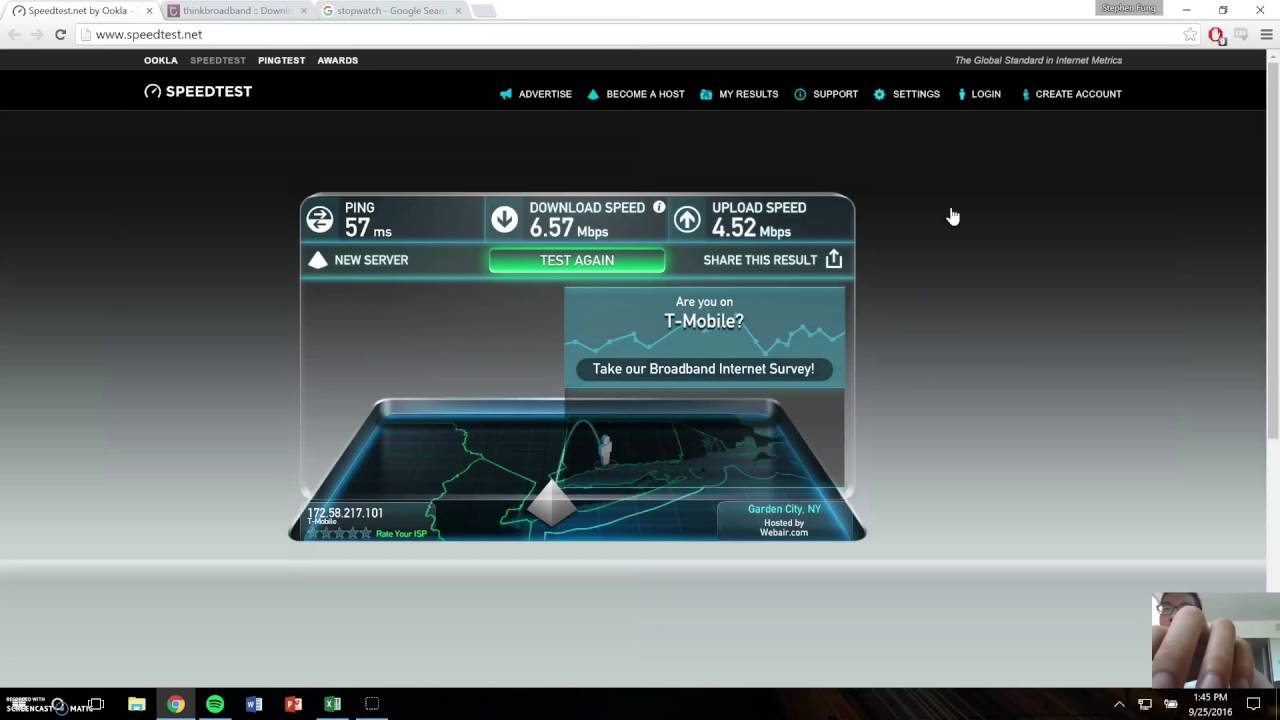The image size is (1280, 720).
Task: Go to My Results
Action: tap(748, 94)
